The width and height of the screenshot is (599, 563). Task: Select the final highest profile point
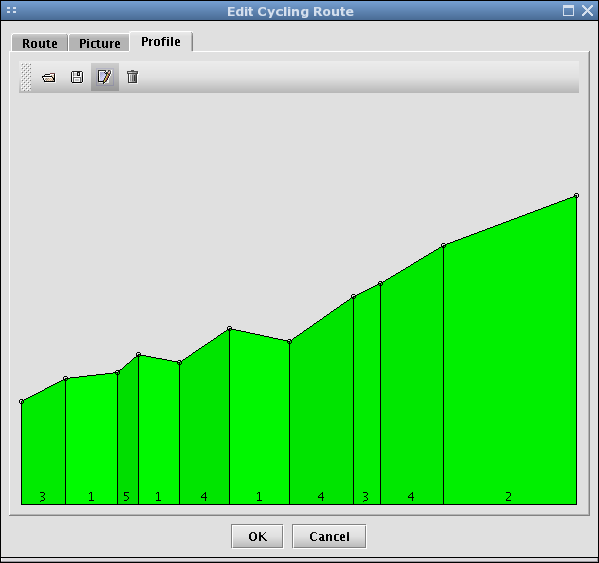(x=576, y=196)
